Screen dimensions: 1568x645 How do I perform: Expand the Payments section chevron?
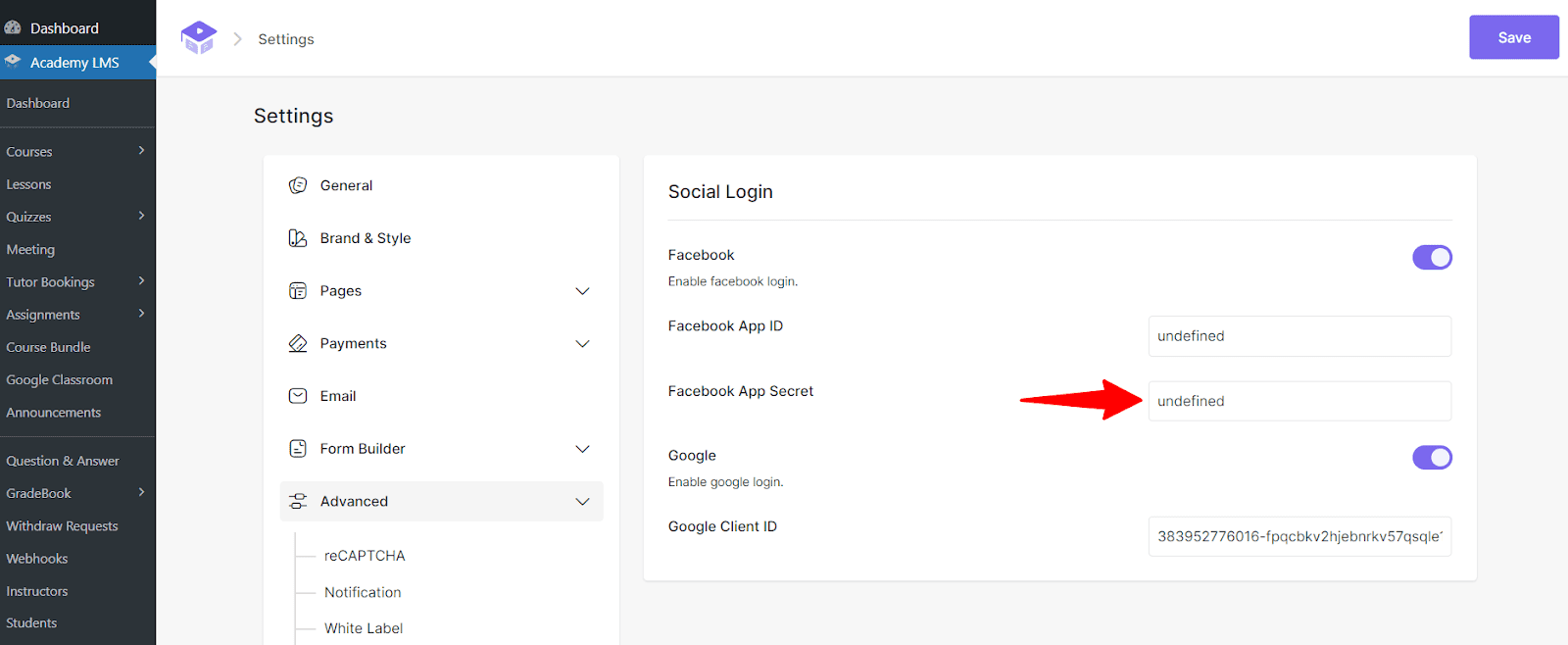point(582,343)
